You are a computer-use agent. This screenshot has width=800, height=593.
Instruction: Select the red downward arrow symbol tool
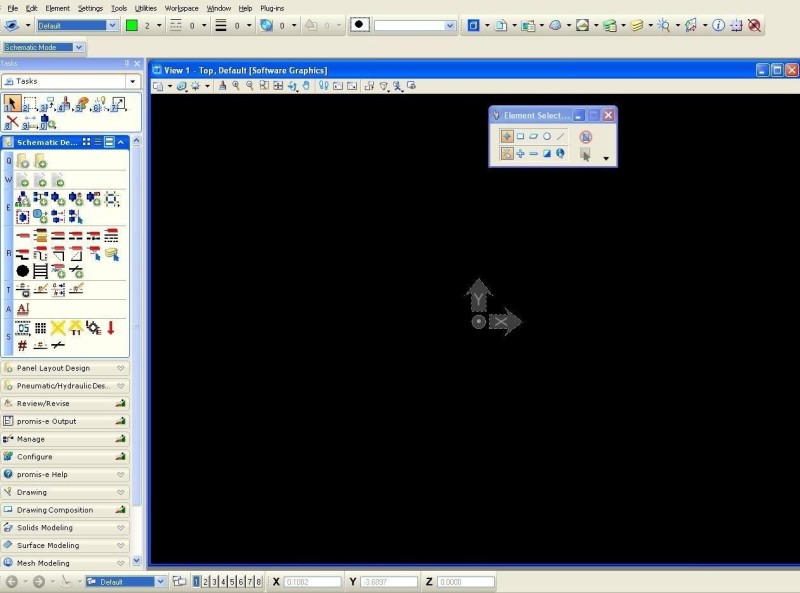[x=111, y=327]
